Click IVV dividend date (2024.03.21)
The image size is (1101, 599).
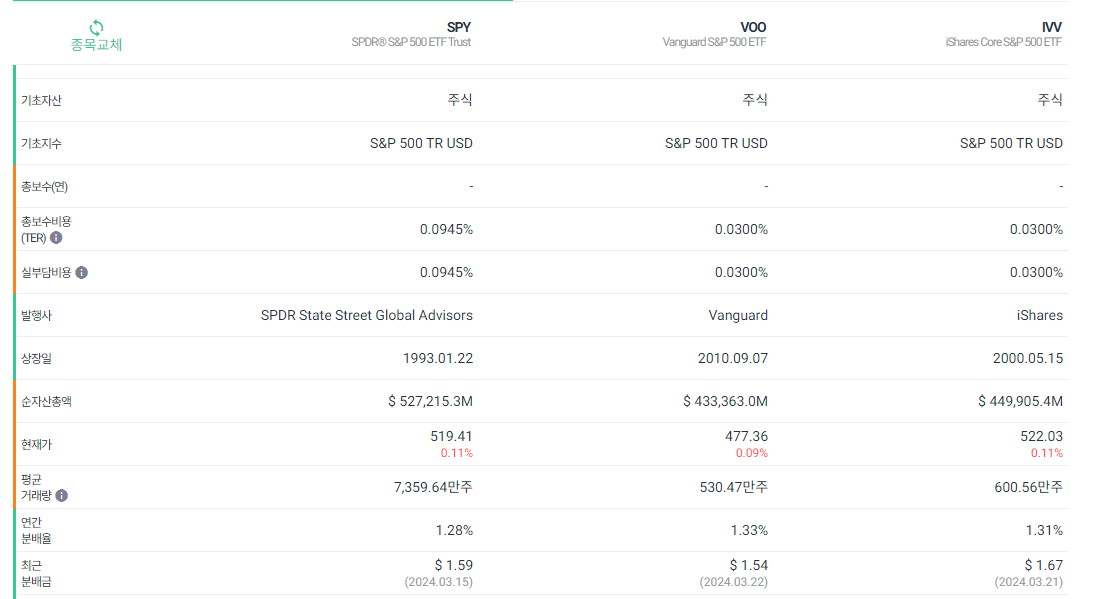(1029, 582)
